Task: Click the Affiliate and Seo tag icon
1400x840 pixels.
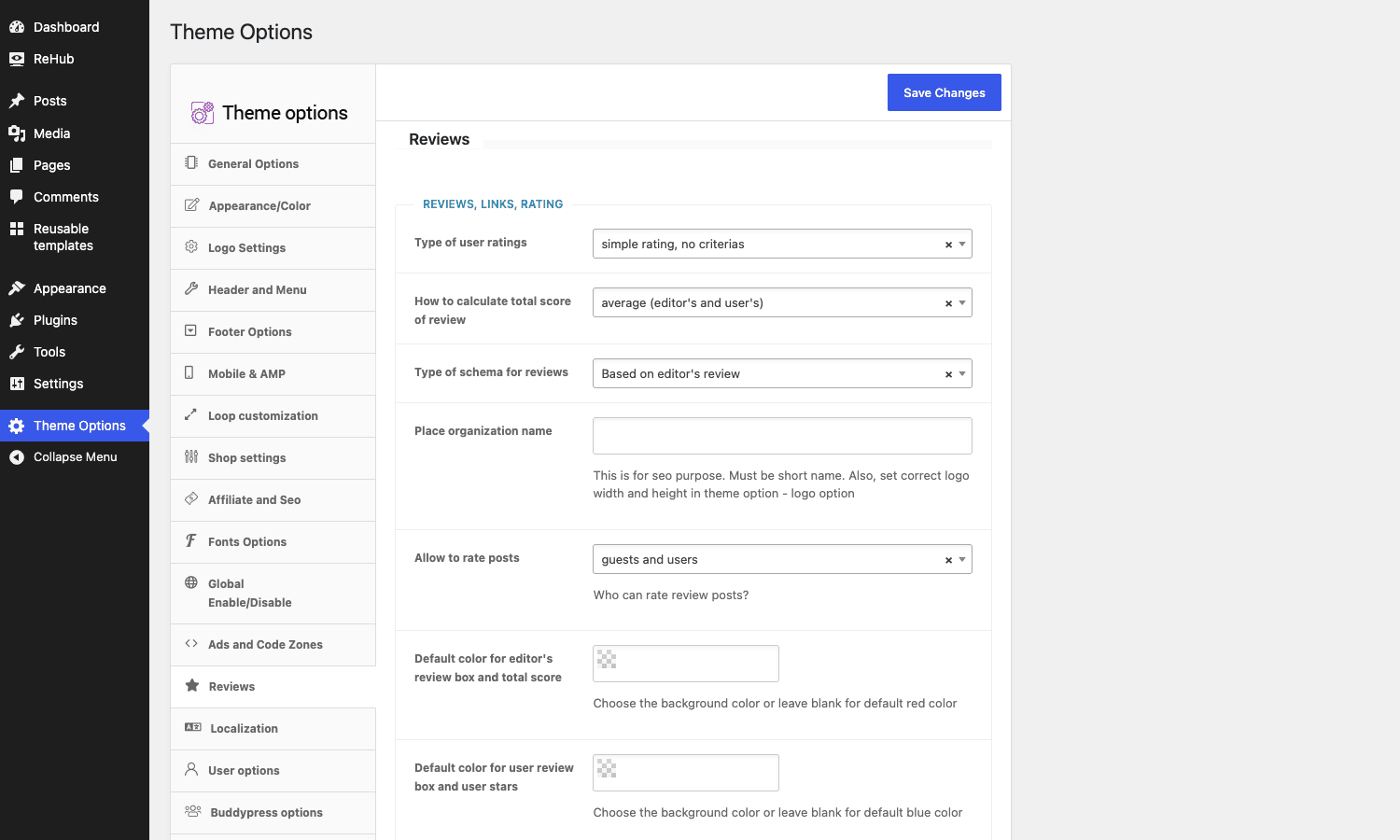Action: 191,498
